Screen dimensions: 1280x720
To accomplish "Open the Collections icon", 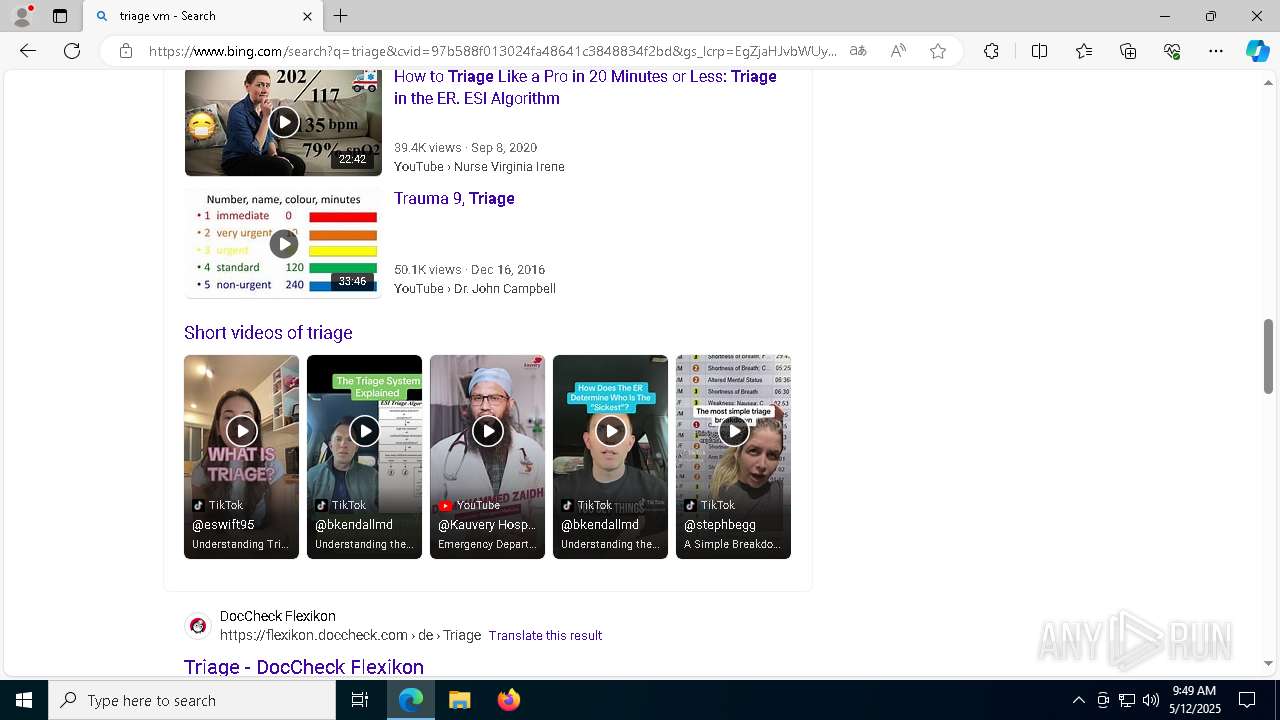I will [x=1128, y=51].
